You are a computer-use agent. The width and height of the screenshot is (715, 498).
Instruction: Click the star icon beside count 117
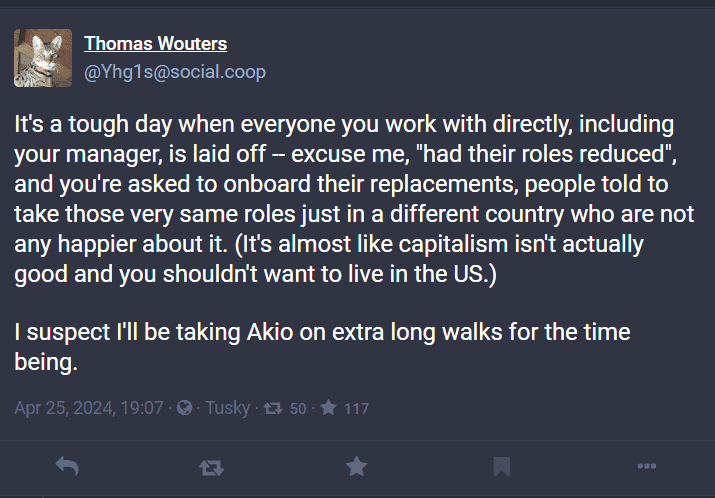coord(328,408)
